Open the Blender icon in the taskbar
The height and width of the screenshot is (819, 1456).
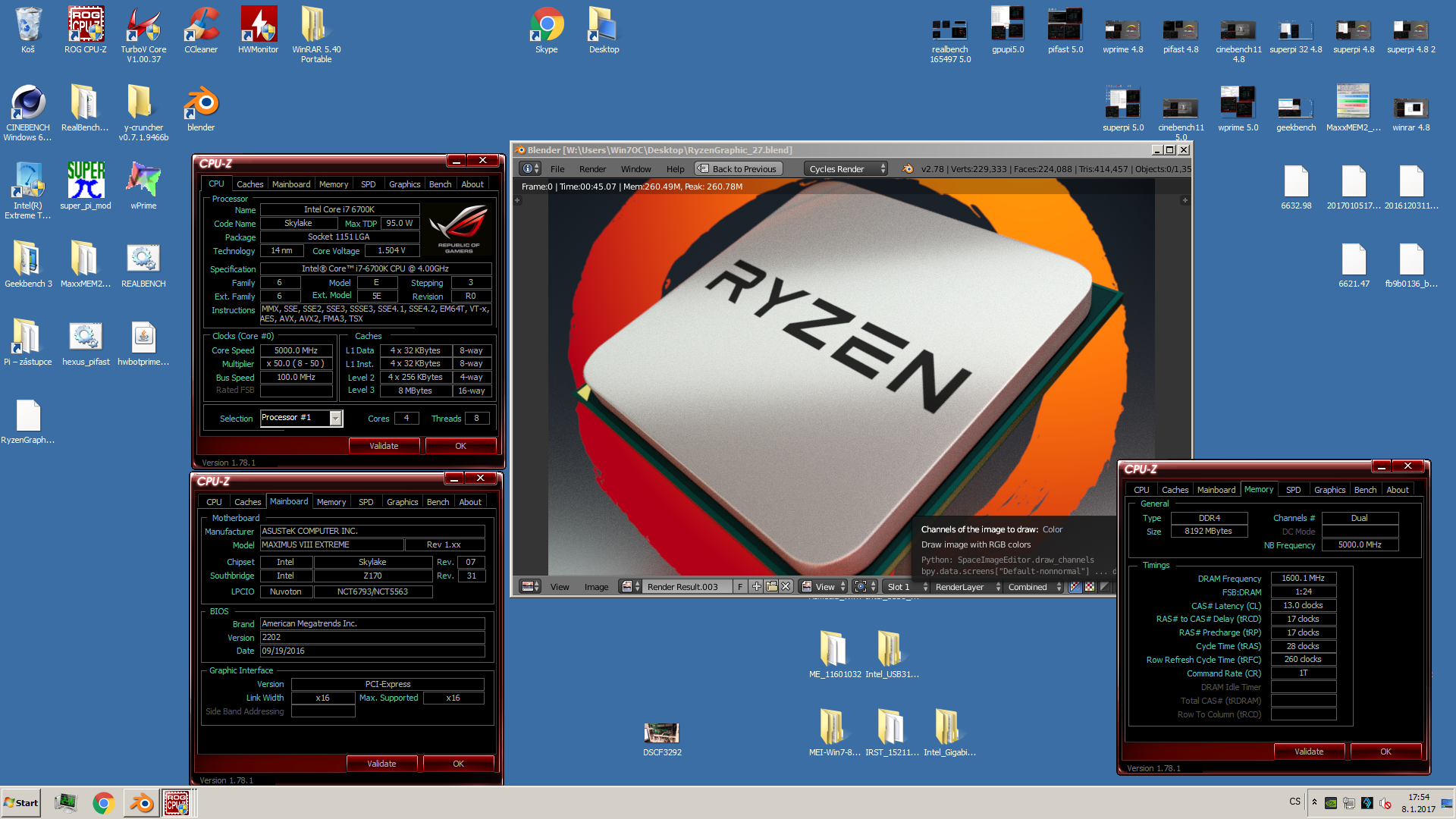tap(141, 803)
